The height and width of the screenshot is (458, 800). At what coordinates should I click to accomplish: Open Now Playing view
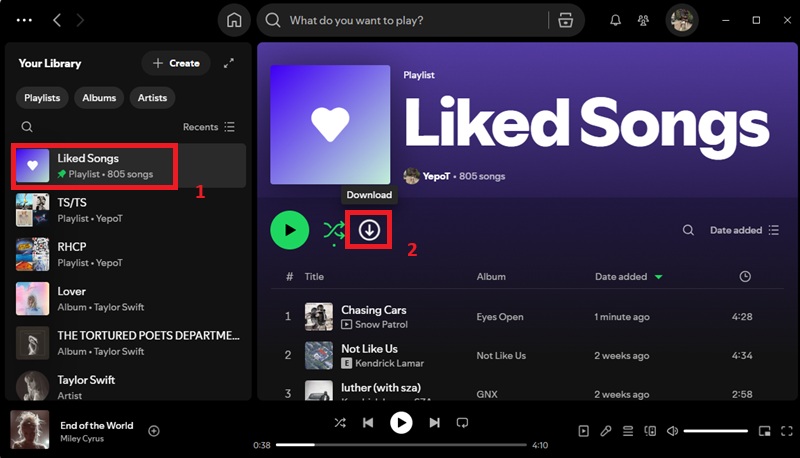583,431
